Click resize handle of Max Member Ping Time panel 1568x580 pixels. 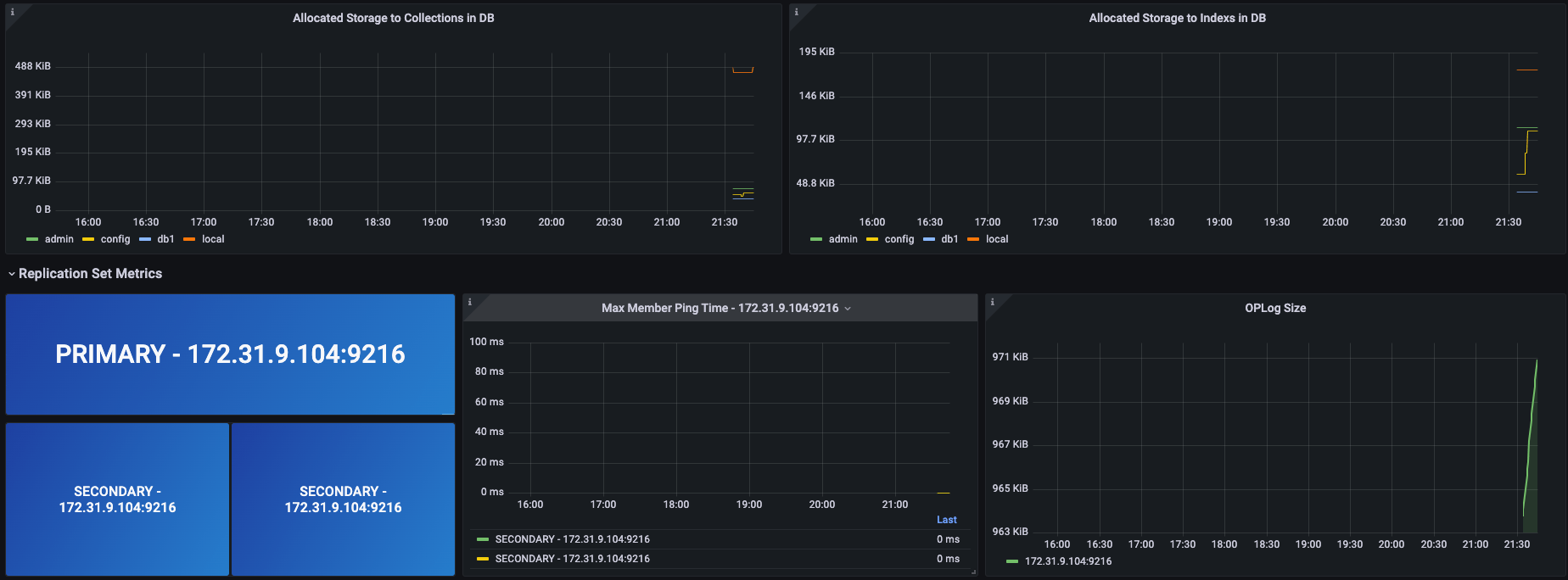pyautogui.click(x=973, y=572)
